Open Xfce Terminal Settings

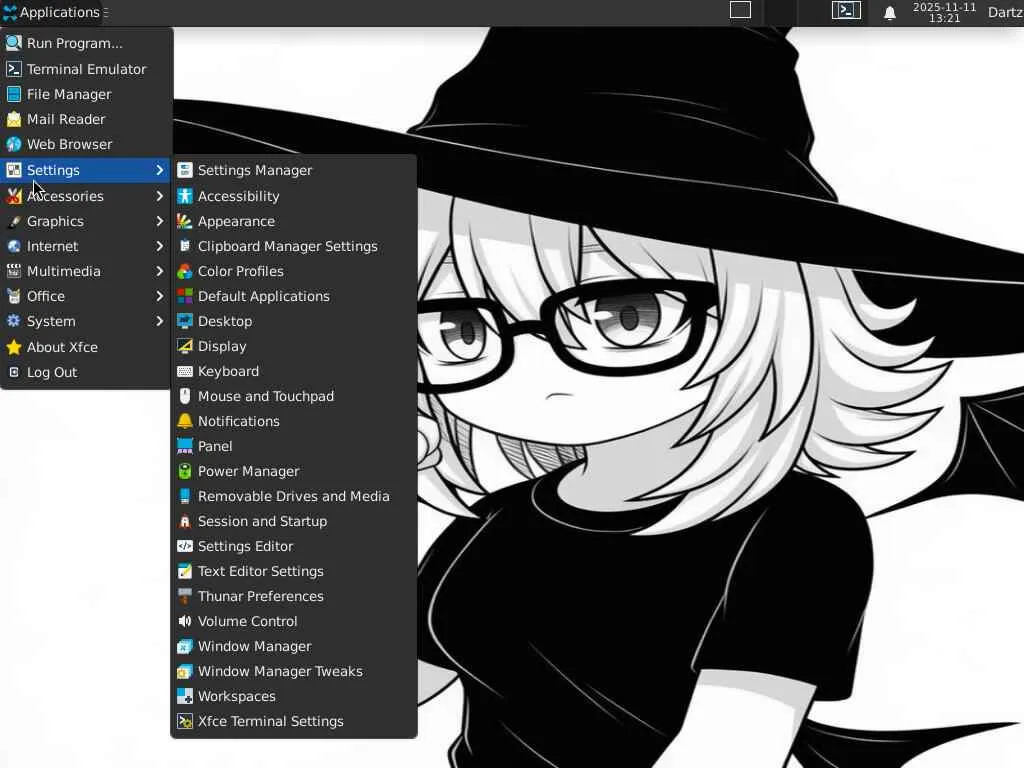[x=294, y=721]
